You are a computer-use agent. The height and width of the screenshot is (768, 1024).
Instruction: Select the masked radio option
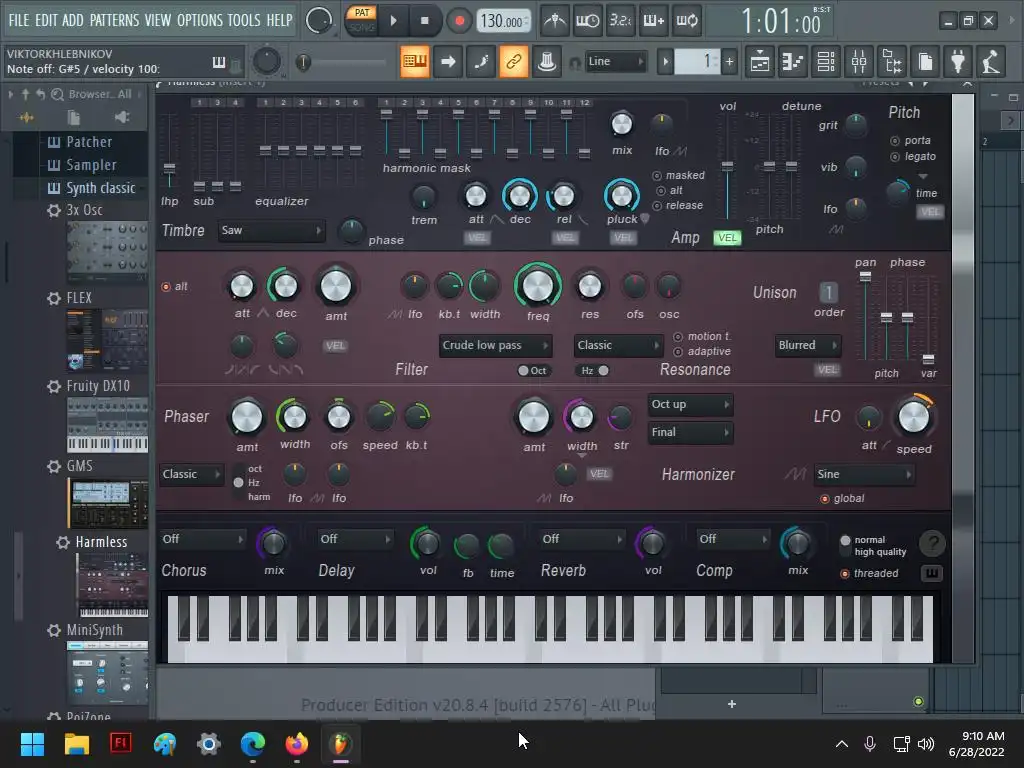tap(657, 176)
